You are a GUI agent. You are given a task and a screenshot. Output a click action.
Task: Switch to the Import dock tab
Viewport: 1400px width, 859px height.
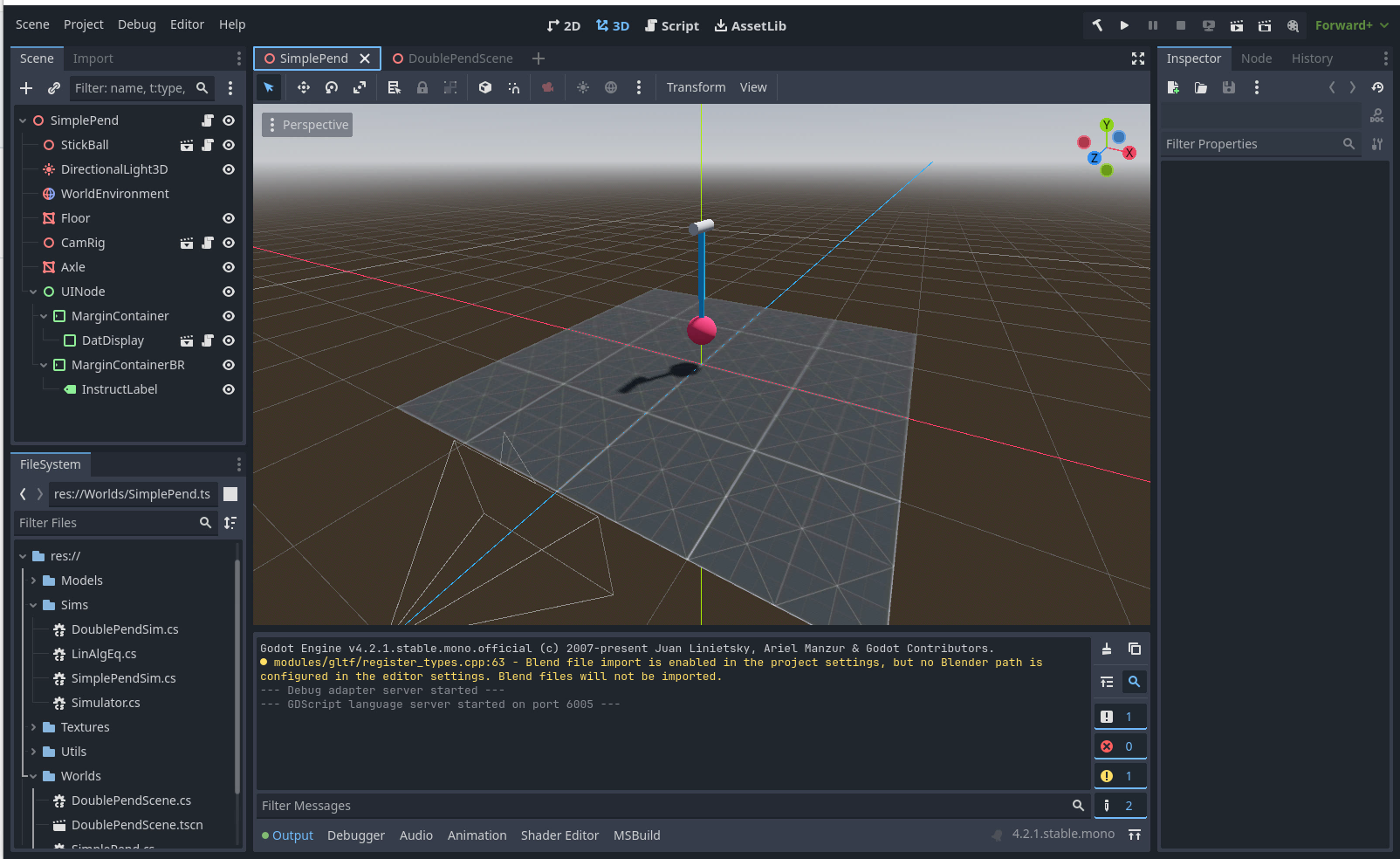pyautogui.click(x=93, y=58)
